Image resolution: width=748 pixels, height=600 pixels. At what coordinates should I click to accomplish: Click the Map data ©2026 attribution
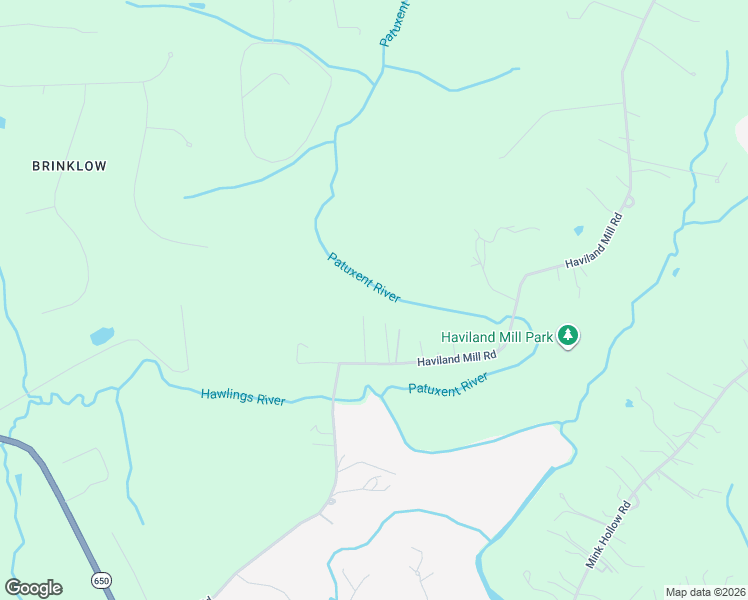pos(706,592)
